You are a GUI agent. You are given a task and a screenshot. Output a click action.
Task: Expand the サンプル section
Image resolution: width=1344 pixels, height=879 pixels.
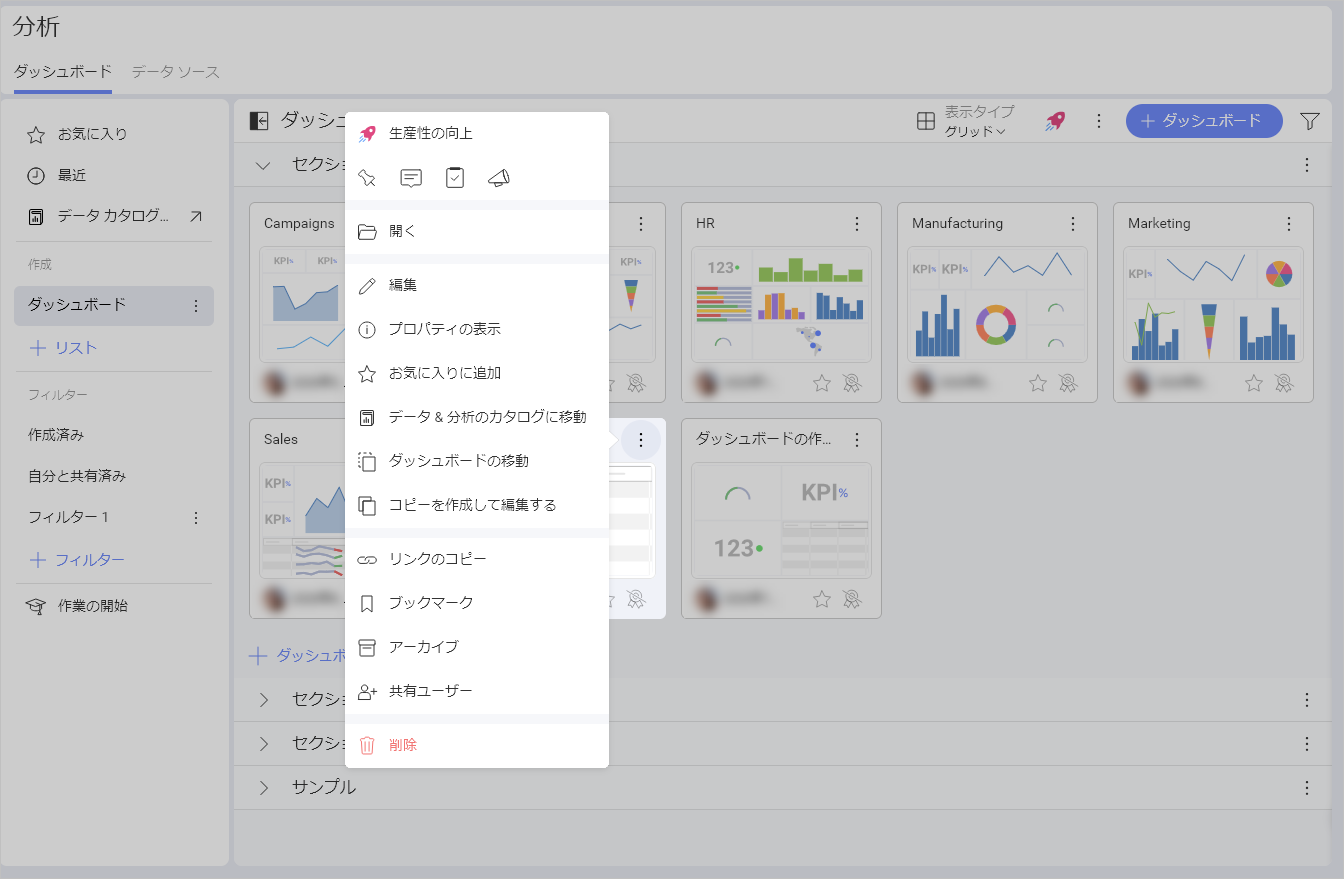pos(264,788)
